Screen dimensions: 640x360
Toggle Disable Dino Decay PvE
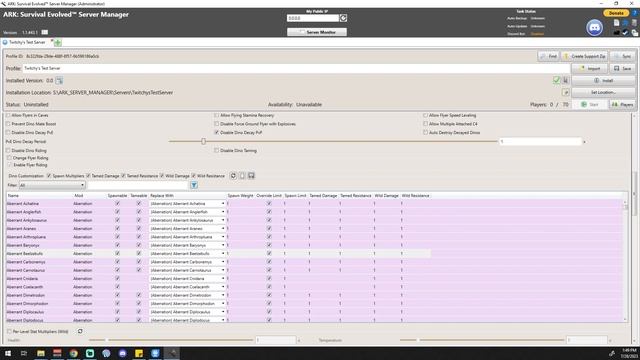pyautogui.click(x=8, y=133)
